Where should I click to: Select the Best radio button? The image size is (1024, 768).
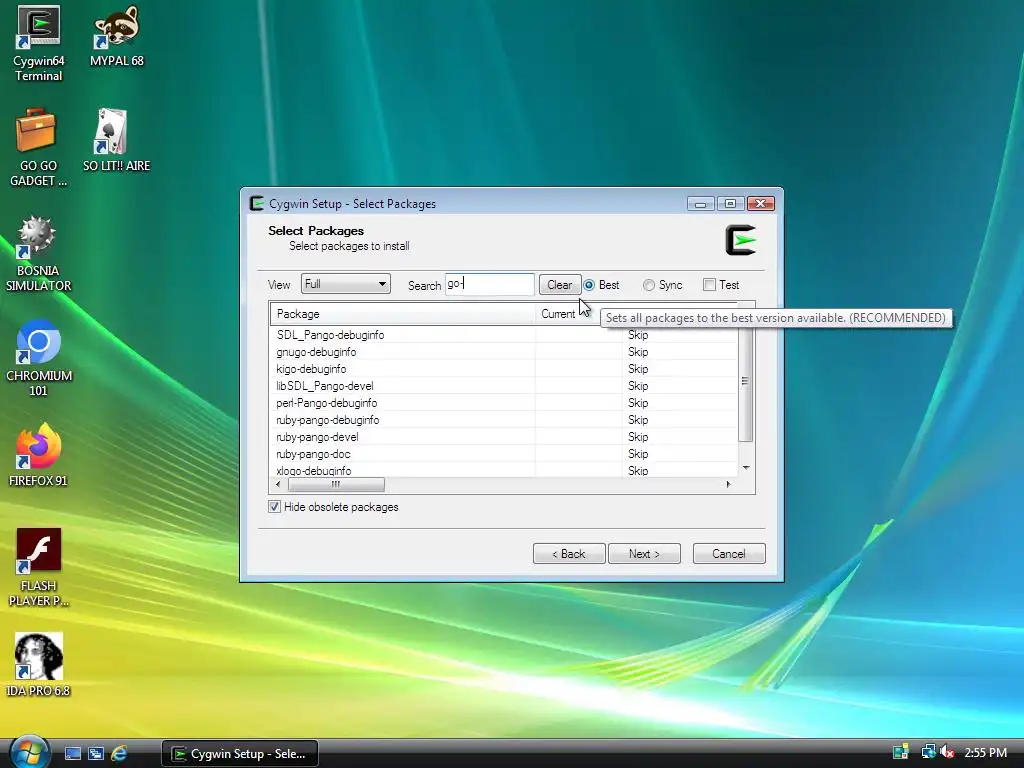pos(589,285)
